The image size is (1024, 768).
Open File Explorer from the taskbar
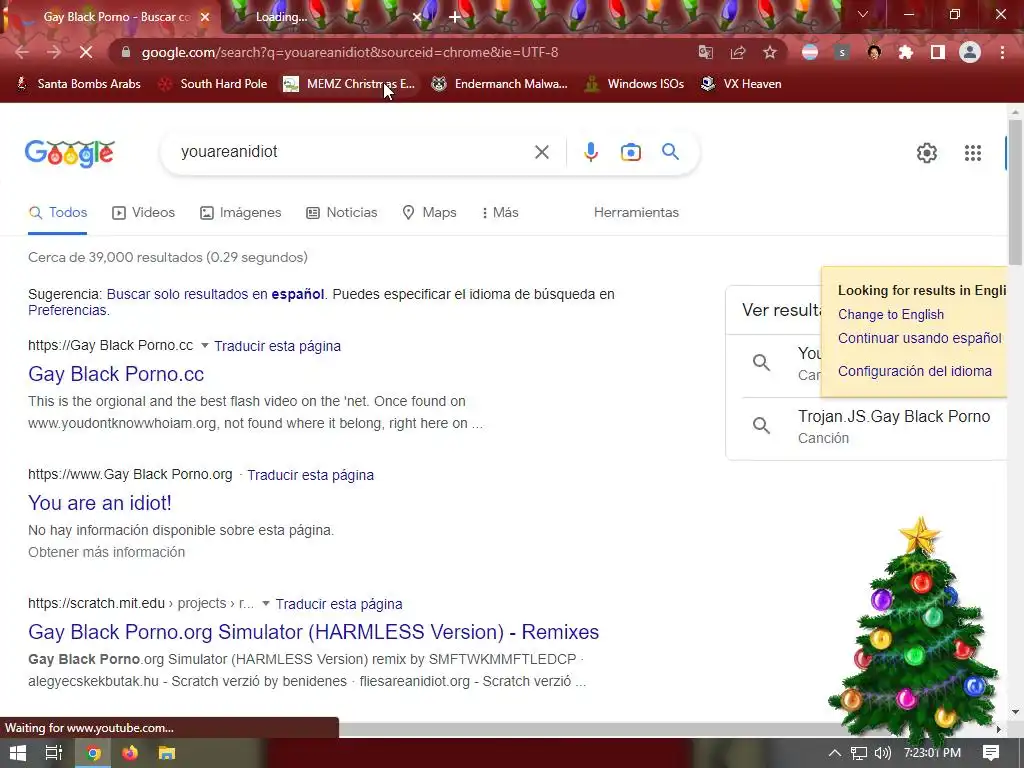coord(167,753)
